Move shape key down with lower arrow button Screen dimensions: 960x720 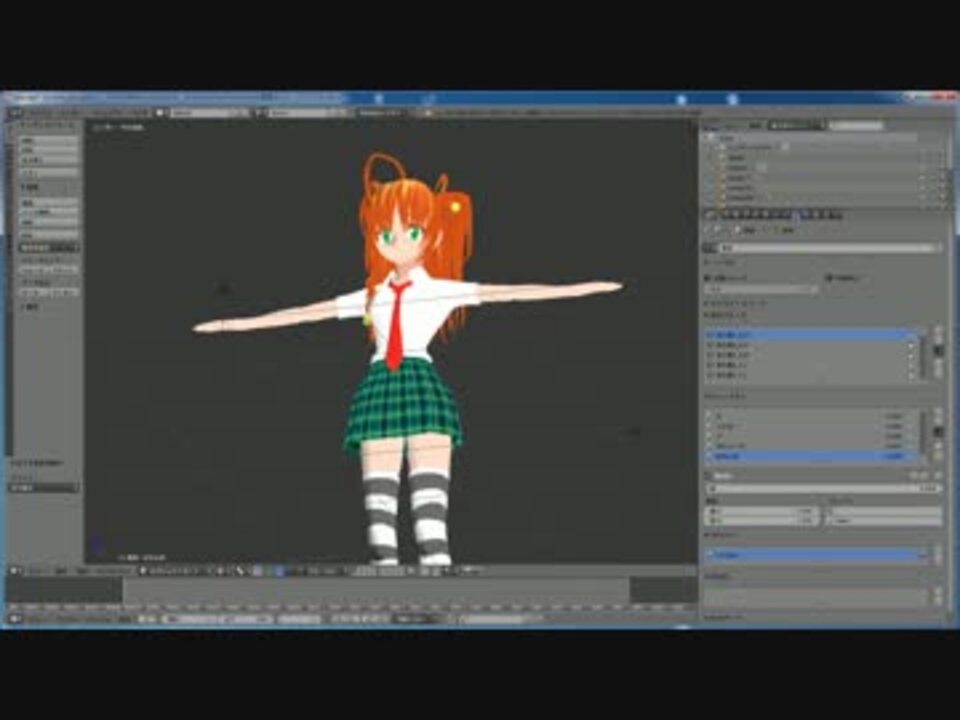coord(939,457)
